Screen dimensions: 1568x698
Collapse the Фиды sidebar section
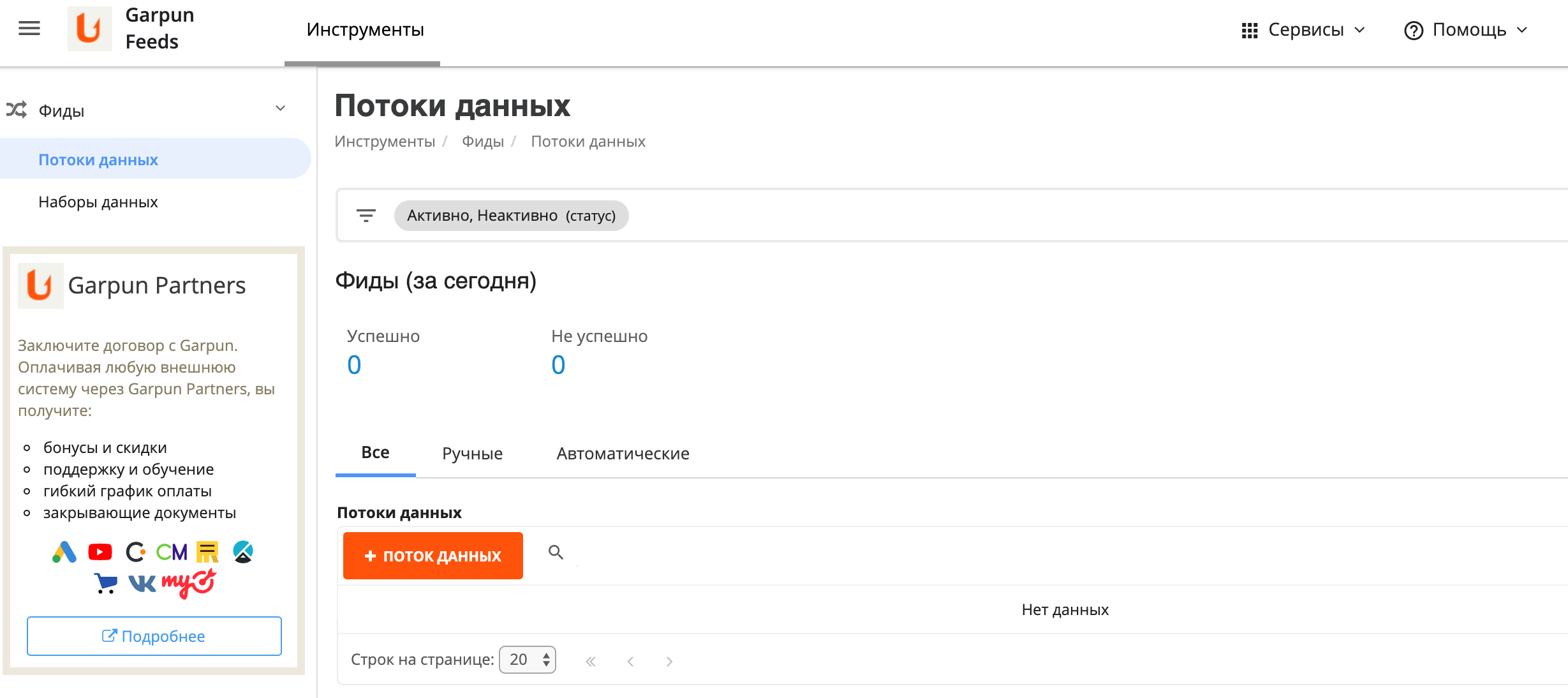(x=280, y=109)
